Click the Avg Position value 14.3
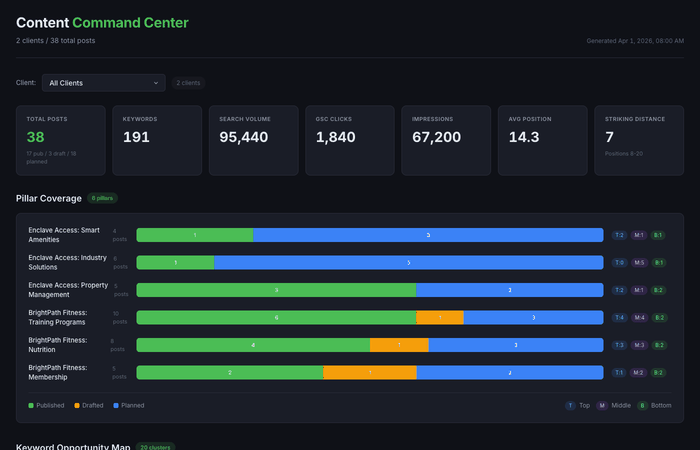Viewport: 700px width, 450px height. pyautogui.click(x=524, y=137)
